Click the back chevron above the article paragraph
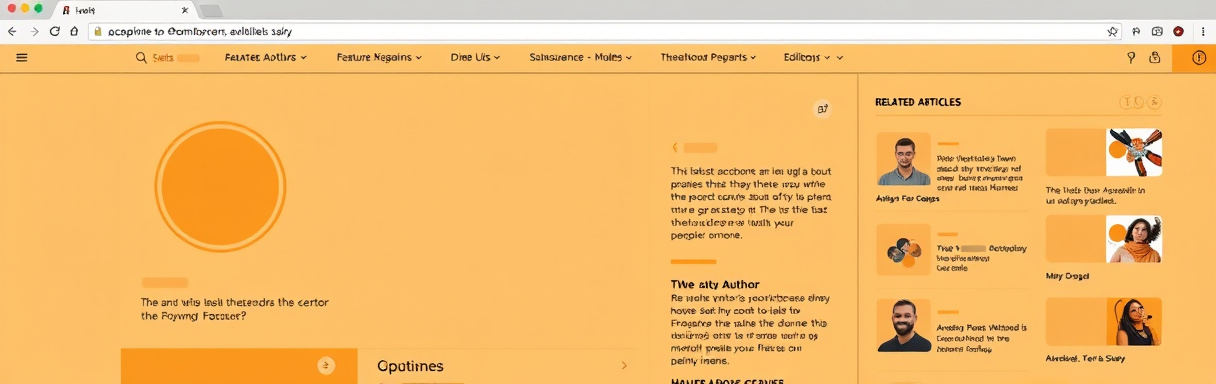Viewport: 1216px width, 384px height. (x=675, y=147)
